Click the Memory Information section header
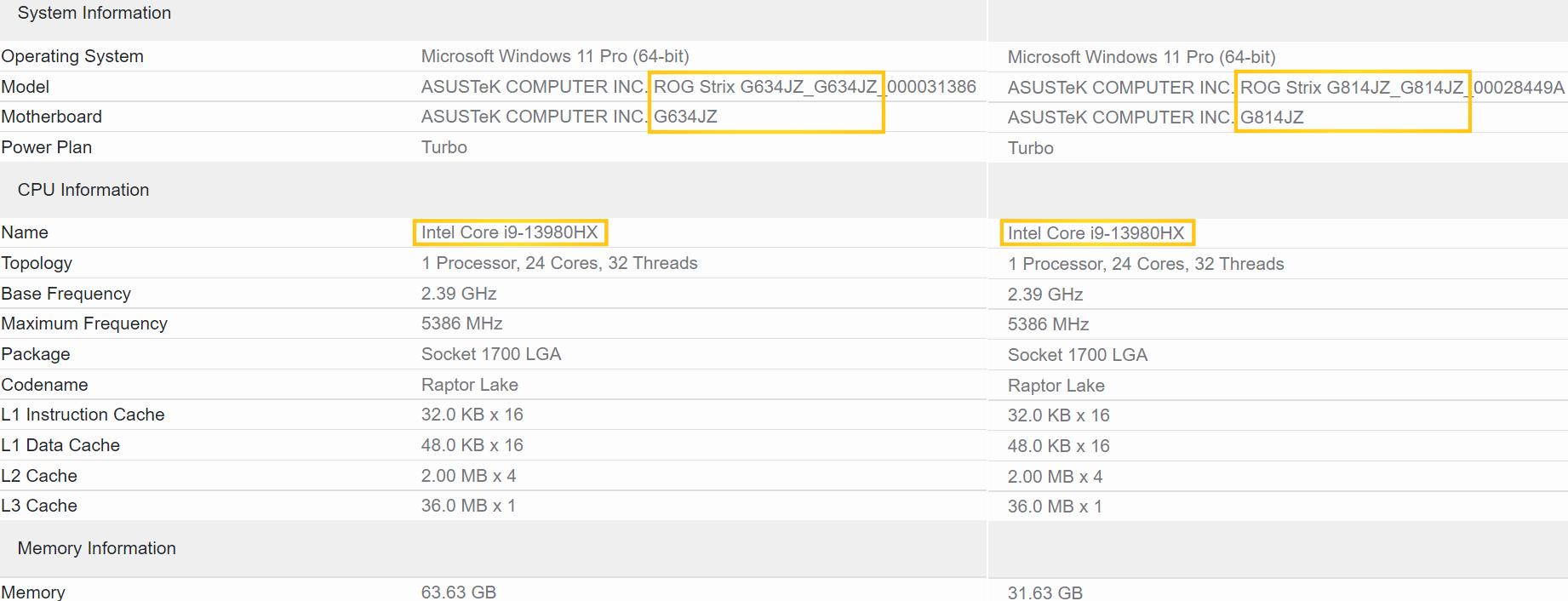This screenshot has height=601, width=1568. coord(96,548)
